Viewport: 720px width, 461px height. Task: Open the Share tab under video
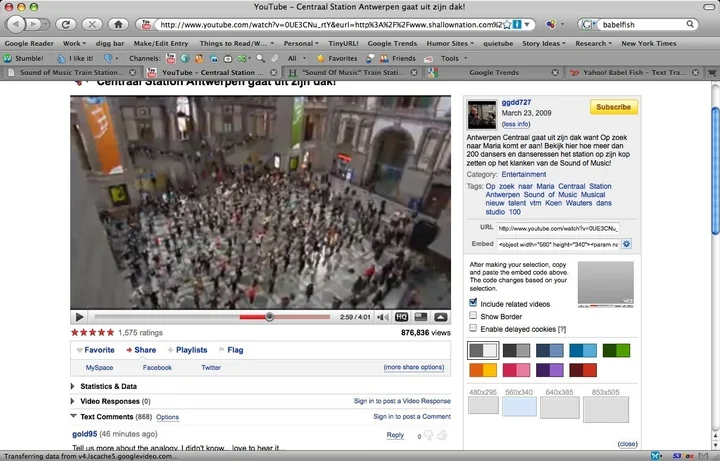(141, 350)
